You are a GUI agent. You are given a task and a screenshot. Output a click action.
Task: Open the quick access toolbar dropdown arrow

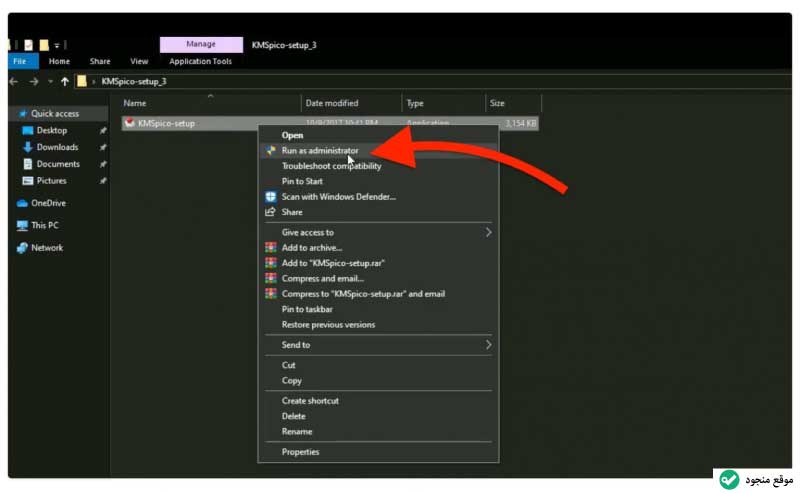tap(57, 45)
